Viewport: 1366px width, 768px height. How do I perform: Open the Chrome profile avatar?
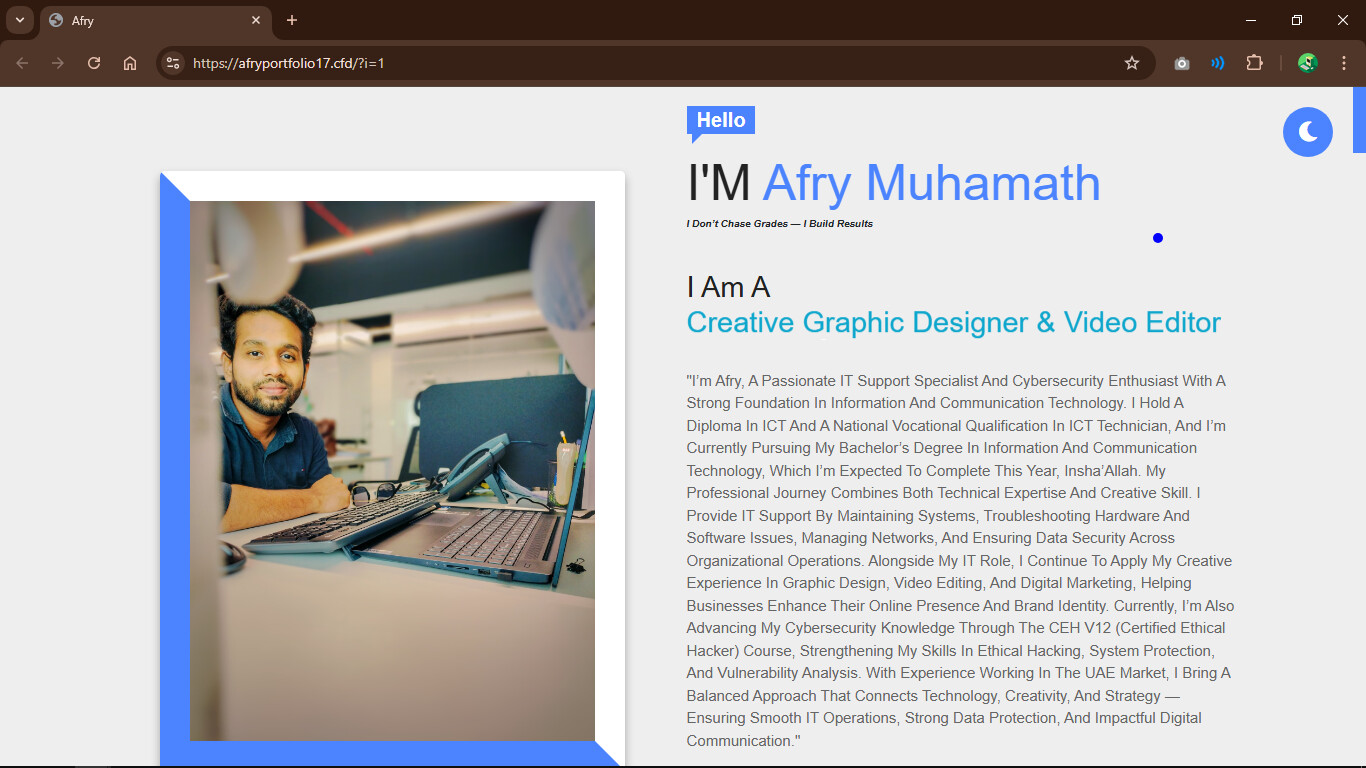[1307, 63]
